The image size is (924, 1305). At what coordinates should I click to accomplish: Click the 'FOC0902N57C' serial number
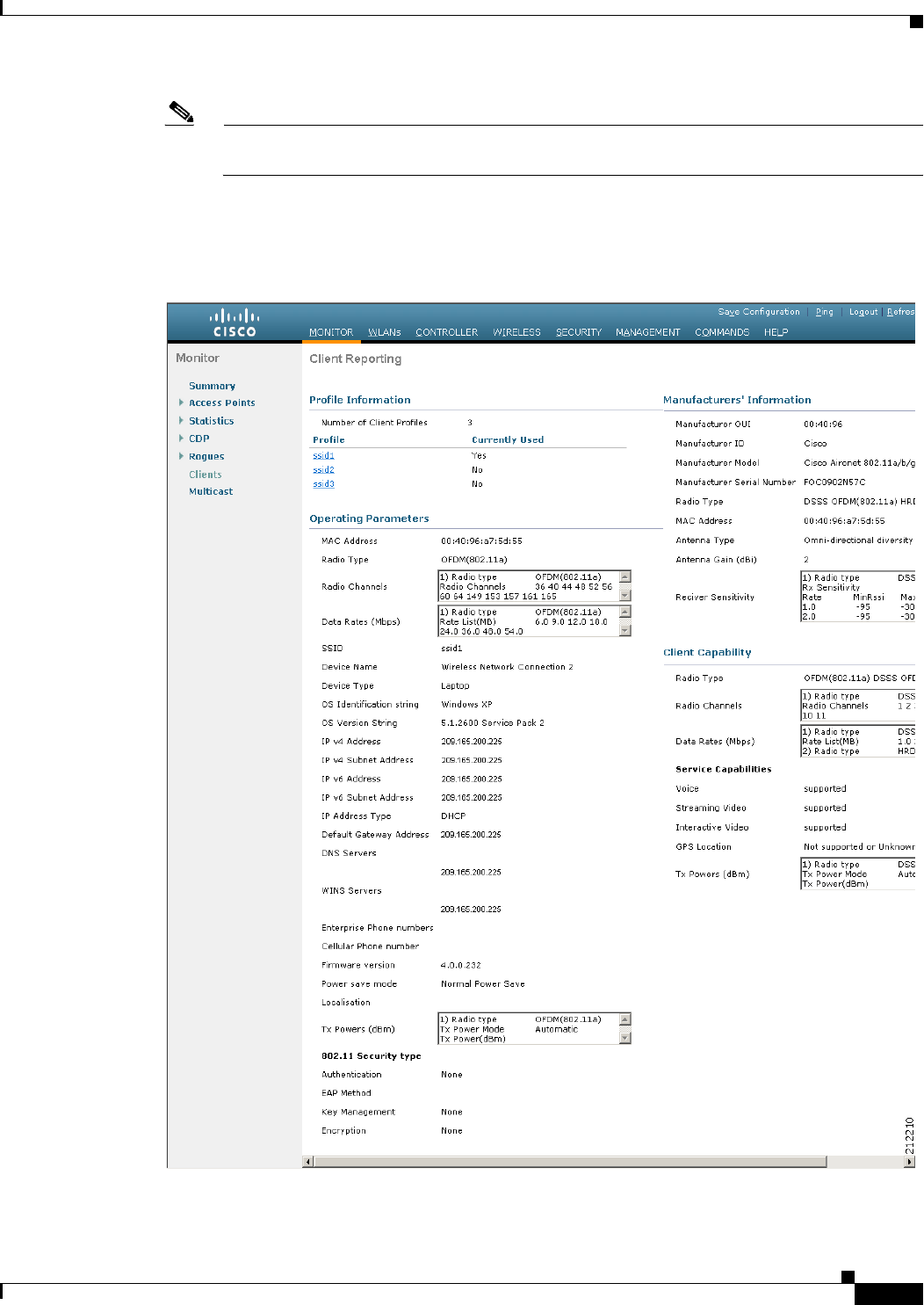click(x=834, y=482)
